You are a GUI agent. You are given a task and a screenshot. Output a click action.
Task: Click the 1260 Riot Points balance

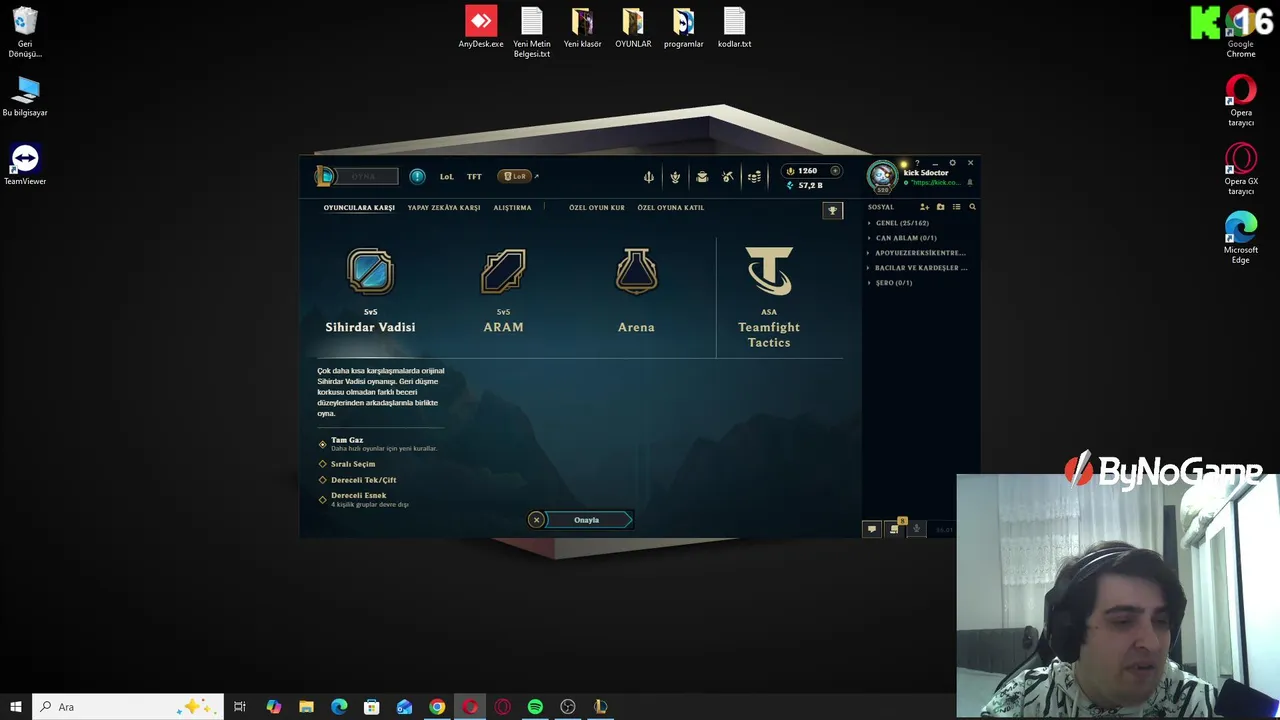click(807, 171)
